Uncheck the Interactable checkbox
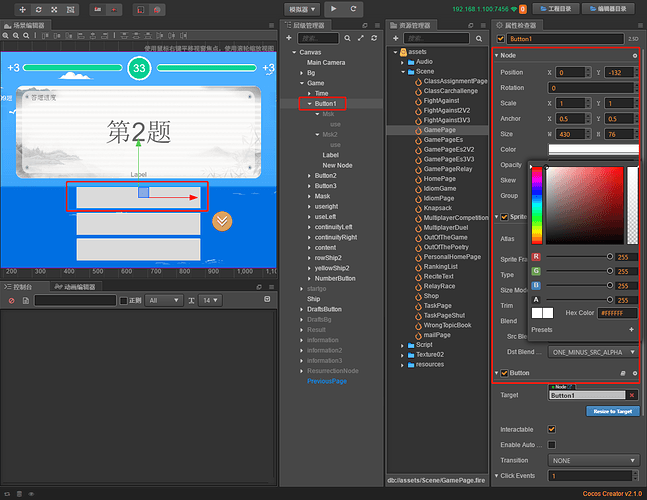The height and width of the screenshot is (500, 647). pyautogui.click(x=552, y=429)
